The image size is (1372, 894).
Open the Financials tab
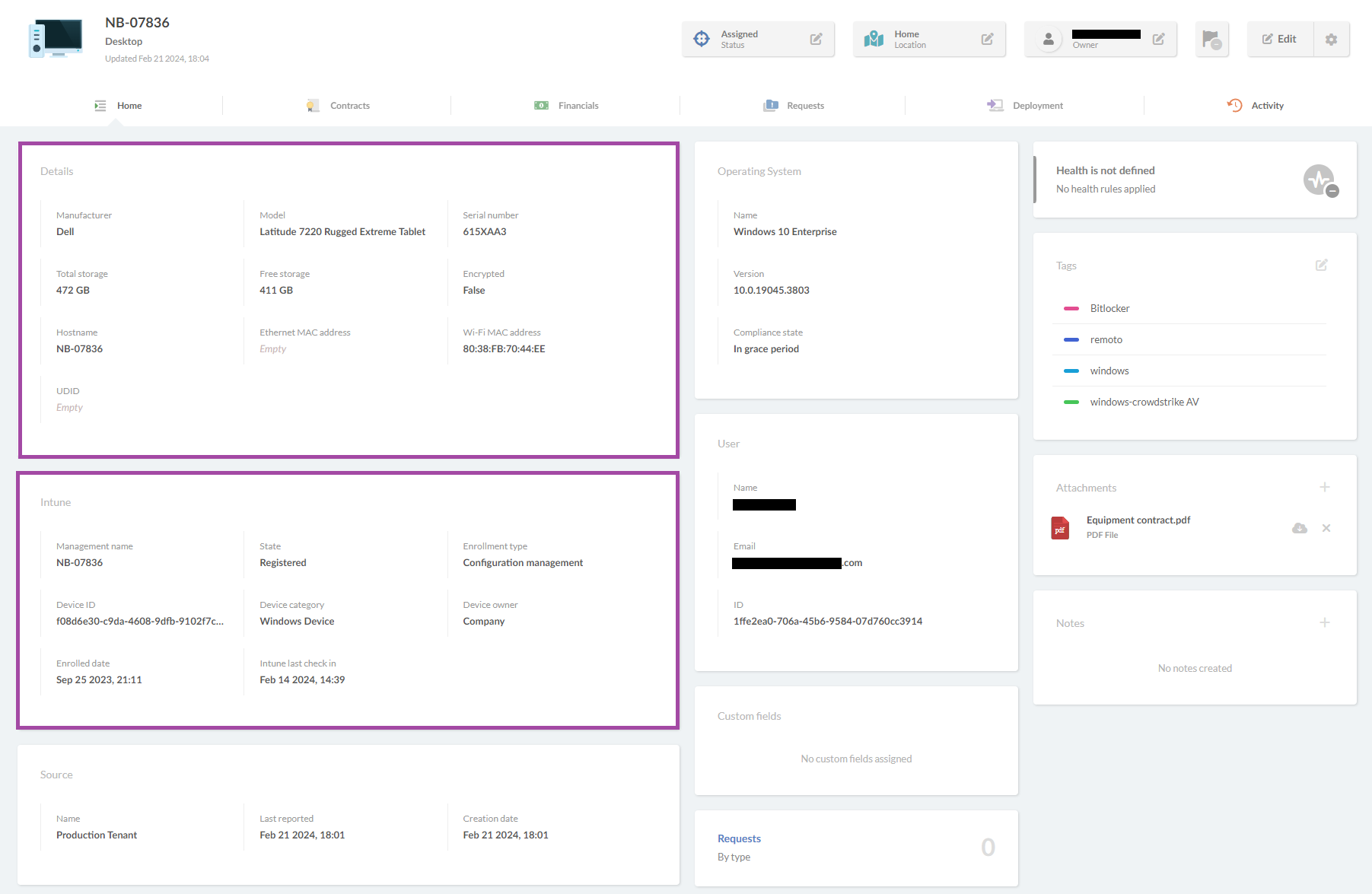point(578,105)
